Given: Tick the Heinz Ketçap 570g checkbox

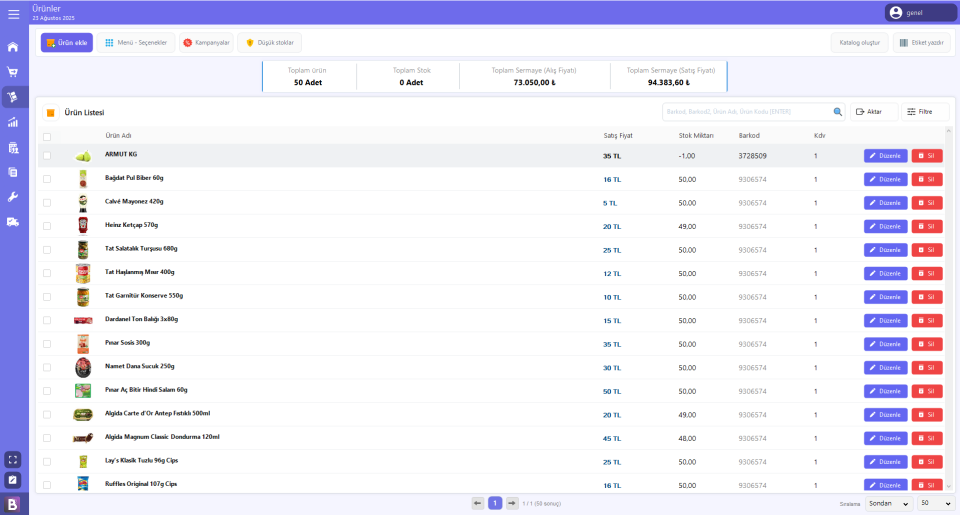Looking at the screenshot, I should (47, 226).
